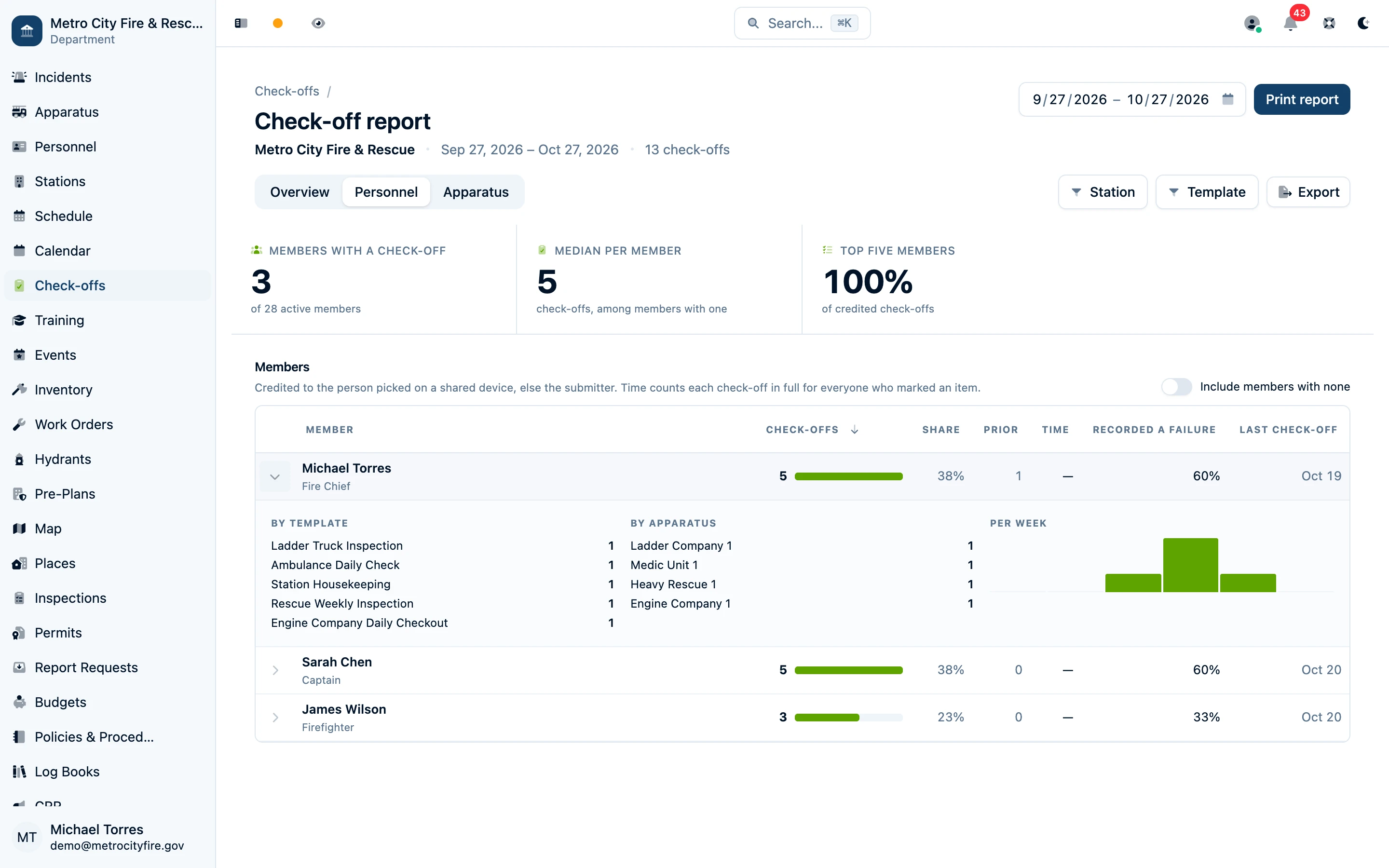This screenshot has height=868, width=1389.
Task: Collapse Michael Torres row details
Action: pos(275,476)
